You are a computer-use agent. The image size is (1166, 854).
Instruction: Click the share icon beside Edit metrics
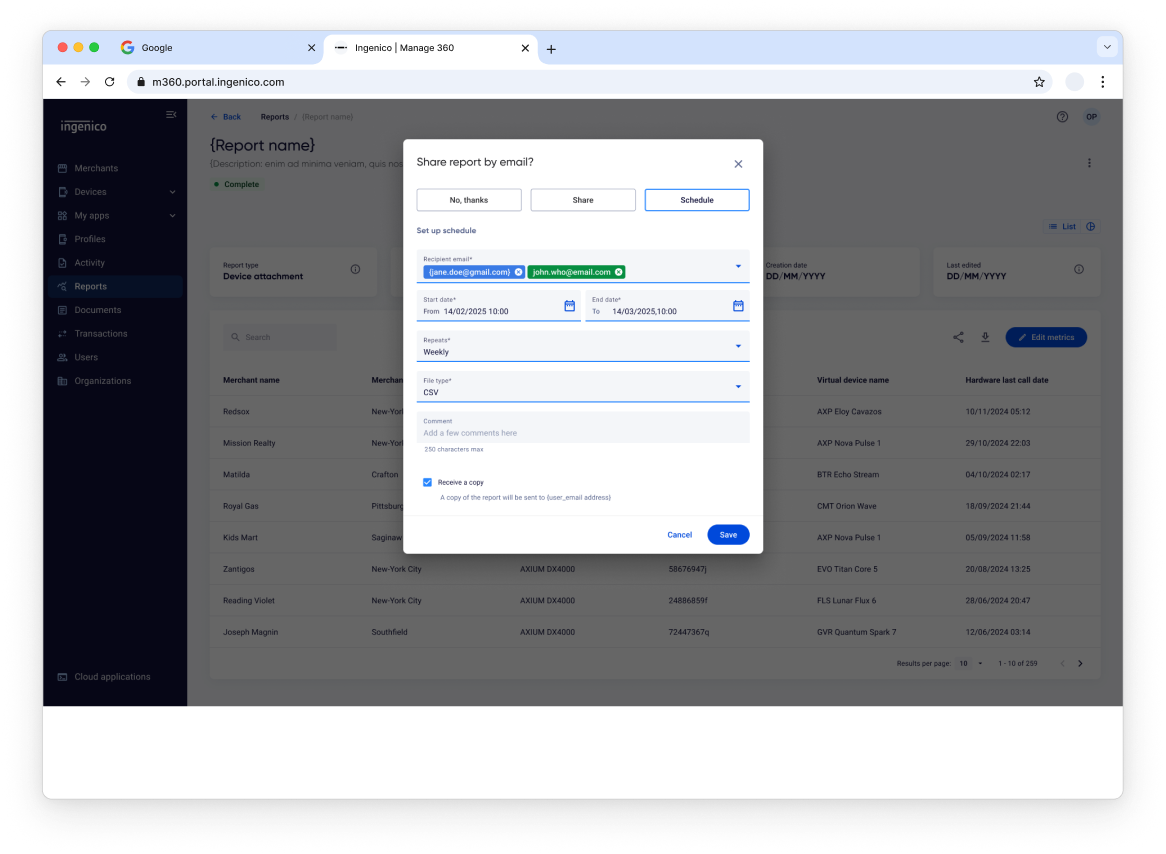(958, 338)
